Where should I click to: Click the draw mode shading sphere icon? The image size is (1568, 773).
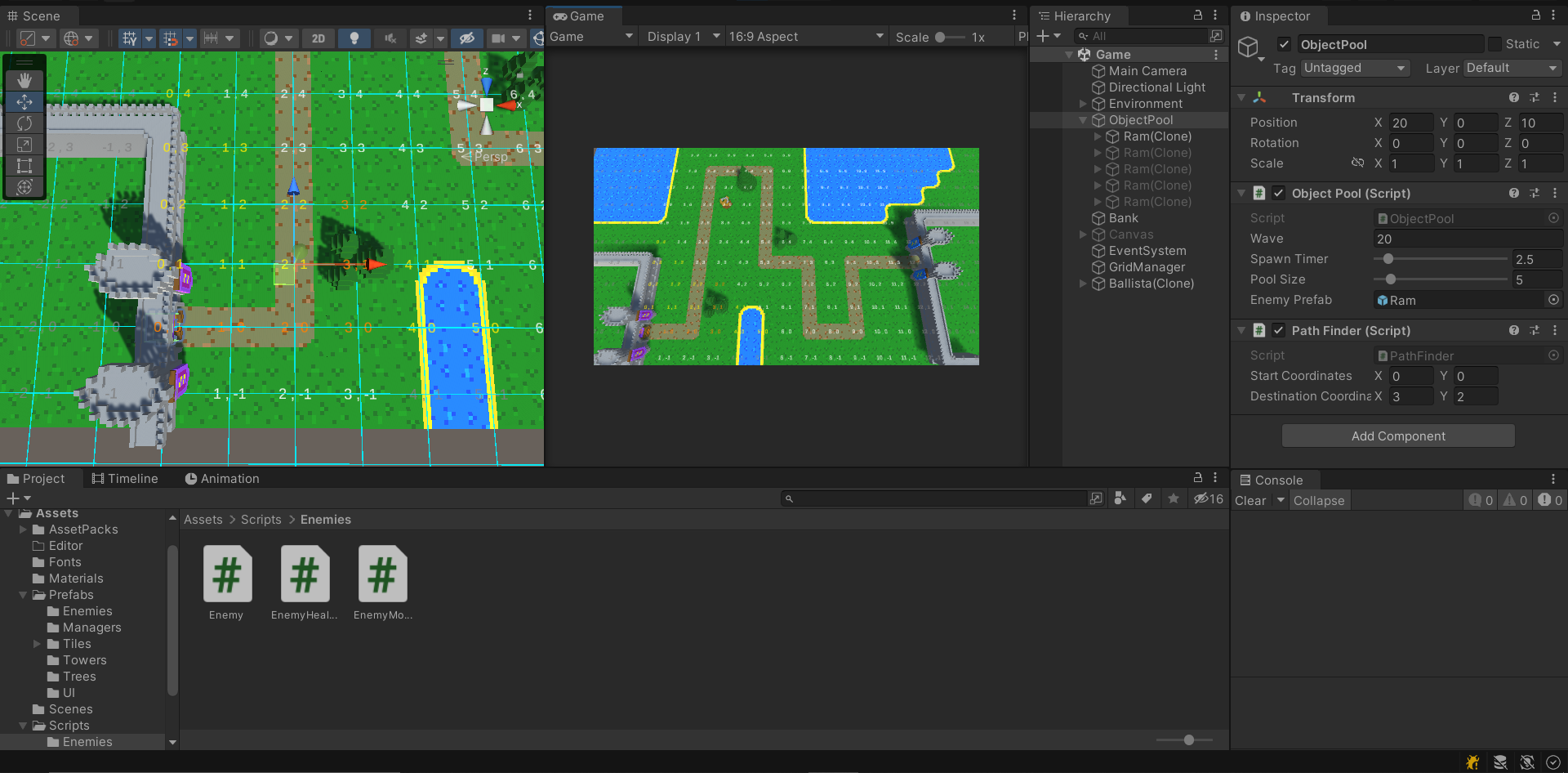coord(270,38)
